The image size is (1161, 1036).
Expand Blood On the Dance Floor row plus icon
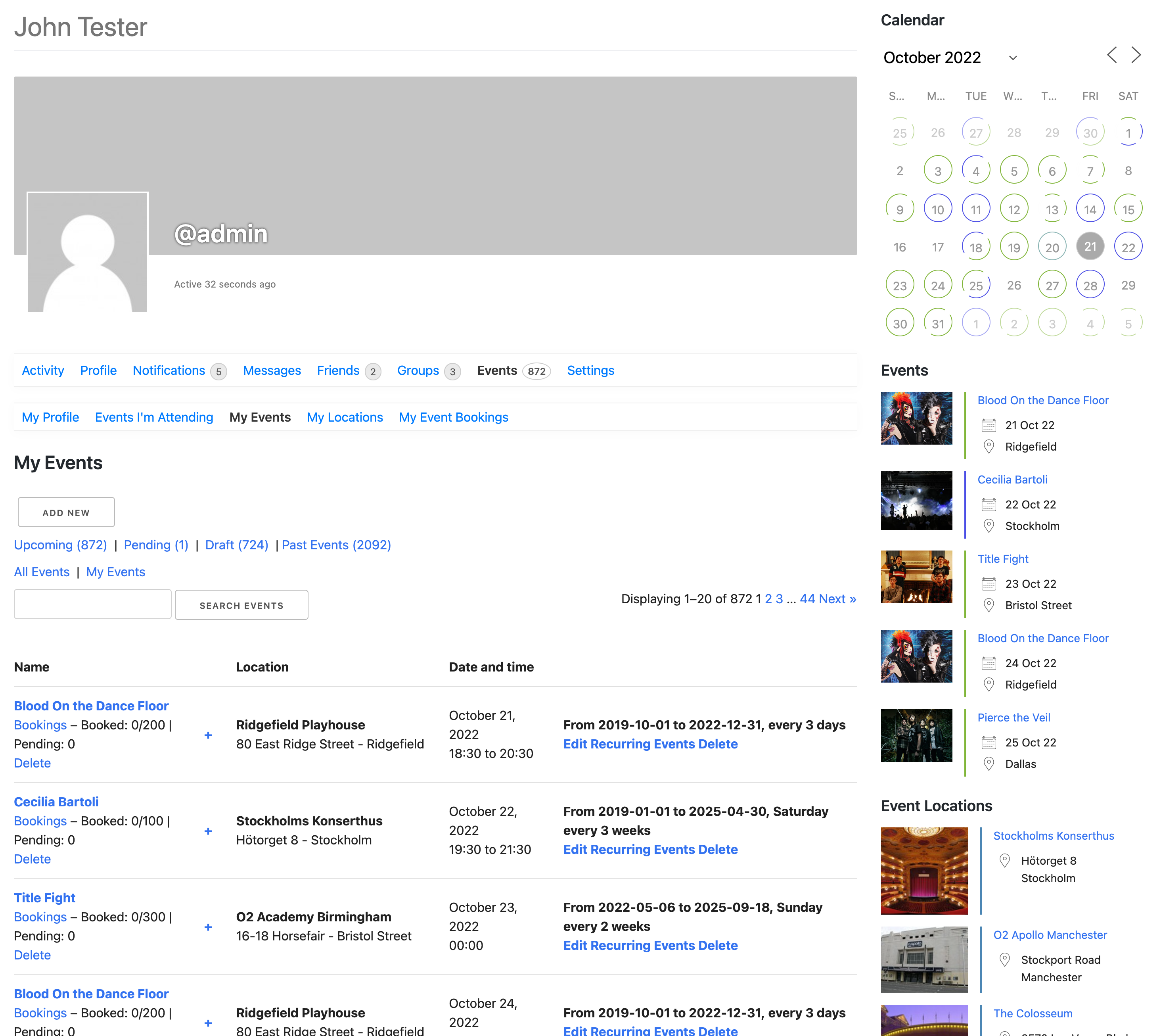tap(208, 735)
